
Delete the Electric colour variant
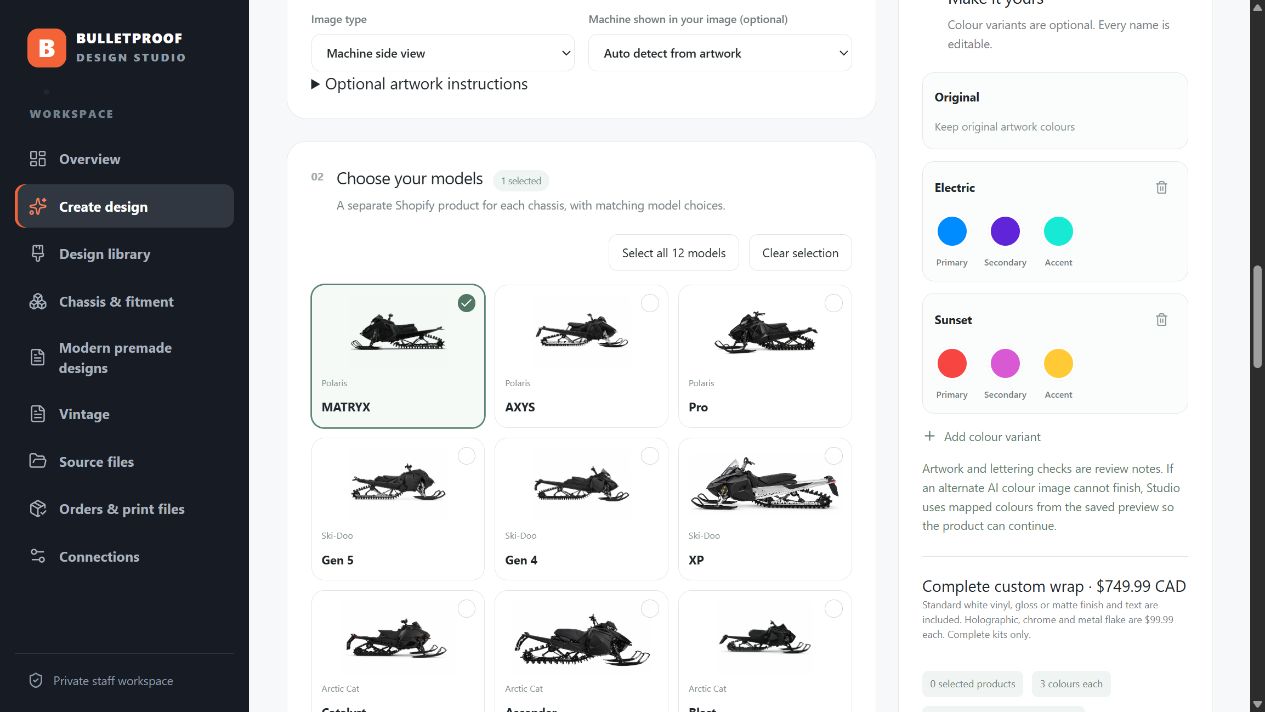click(x=1161, y=187)
